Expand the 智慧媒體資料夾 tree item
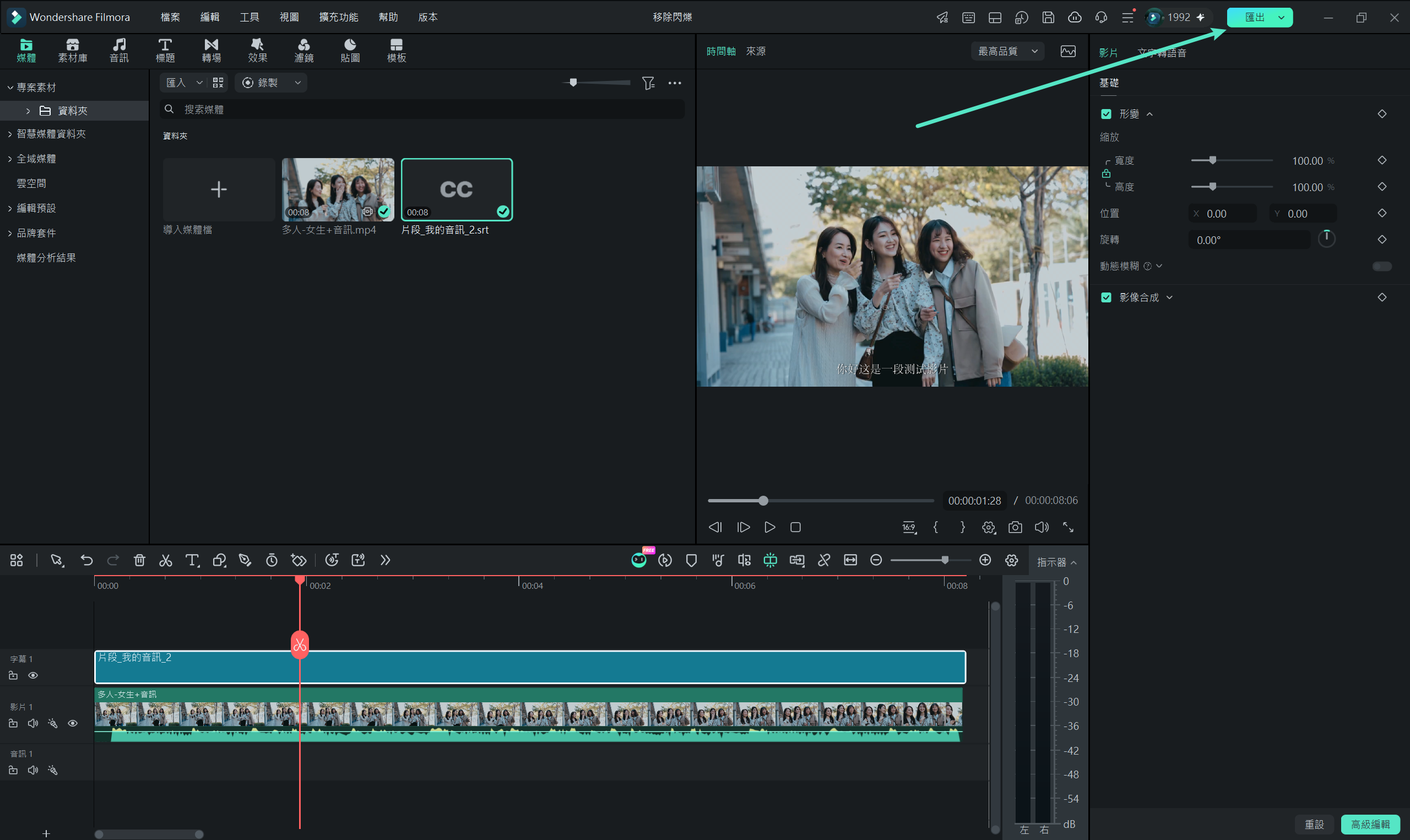The height and width of the screenshot is (840, 1410). tap(9, 134)
